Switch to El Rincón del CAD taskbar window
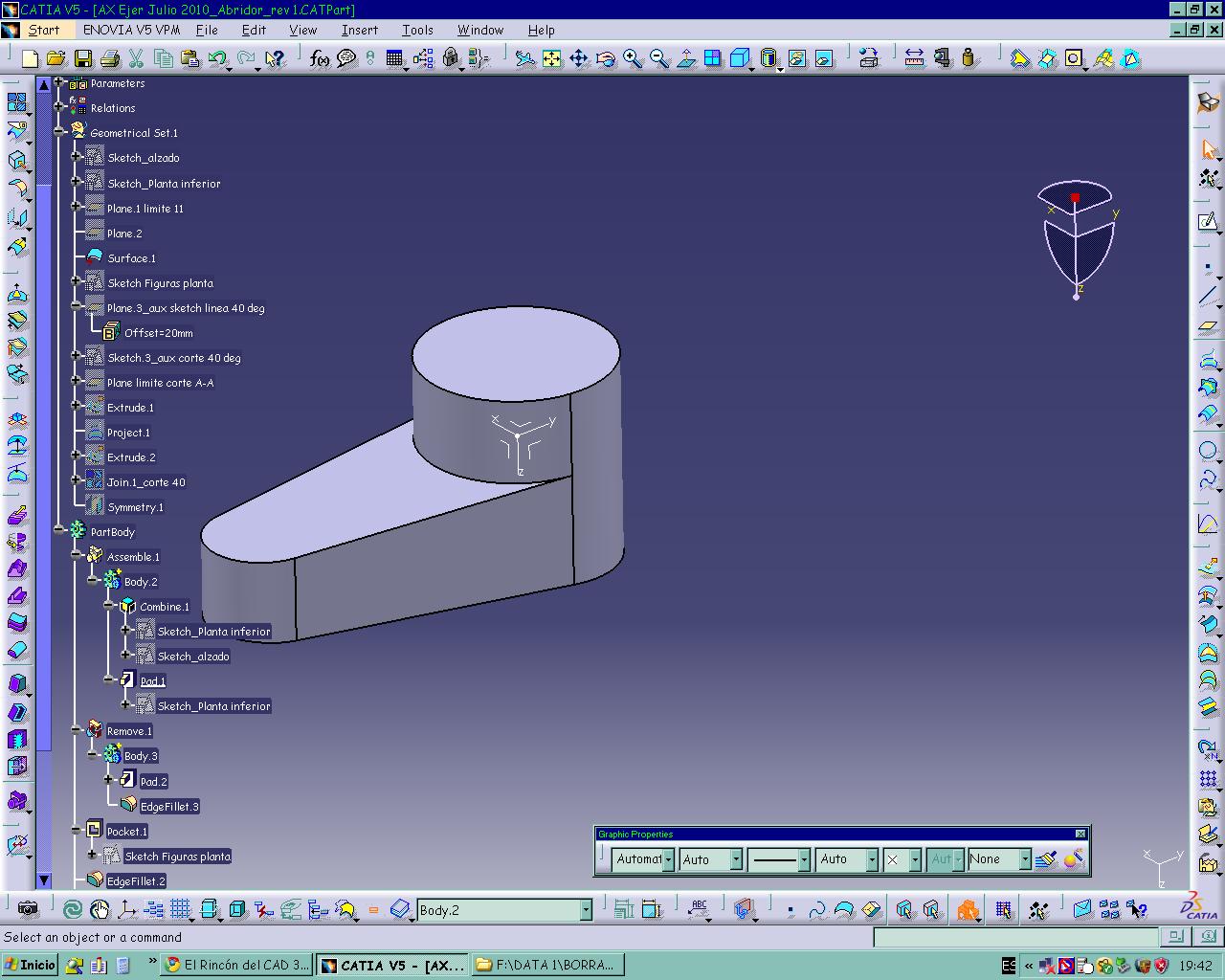Viewport: 1225px width, 980px height. coord(237,965)
